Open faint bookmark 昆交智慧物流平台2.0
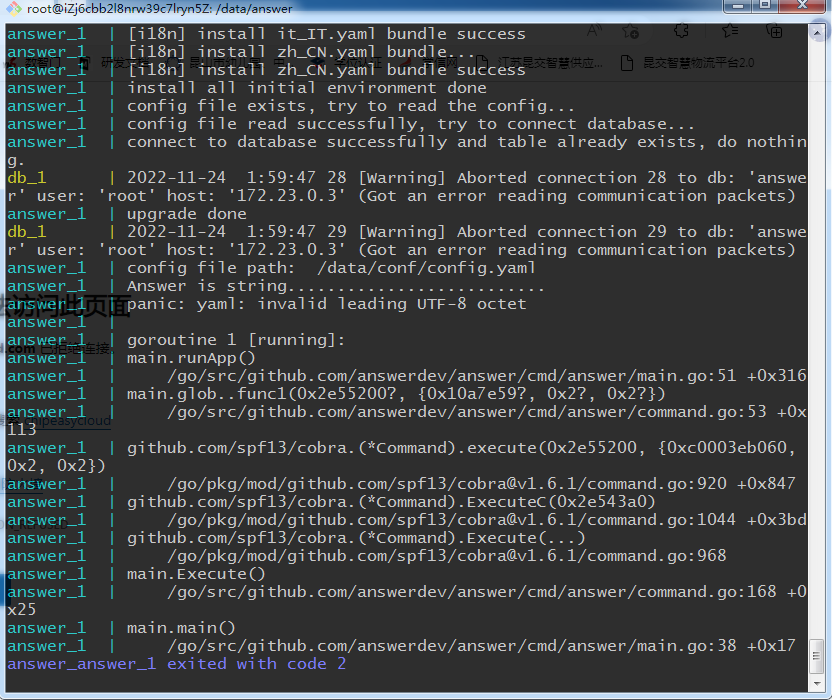 688,63
